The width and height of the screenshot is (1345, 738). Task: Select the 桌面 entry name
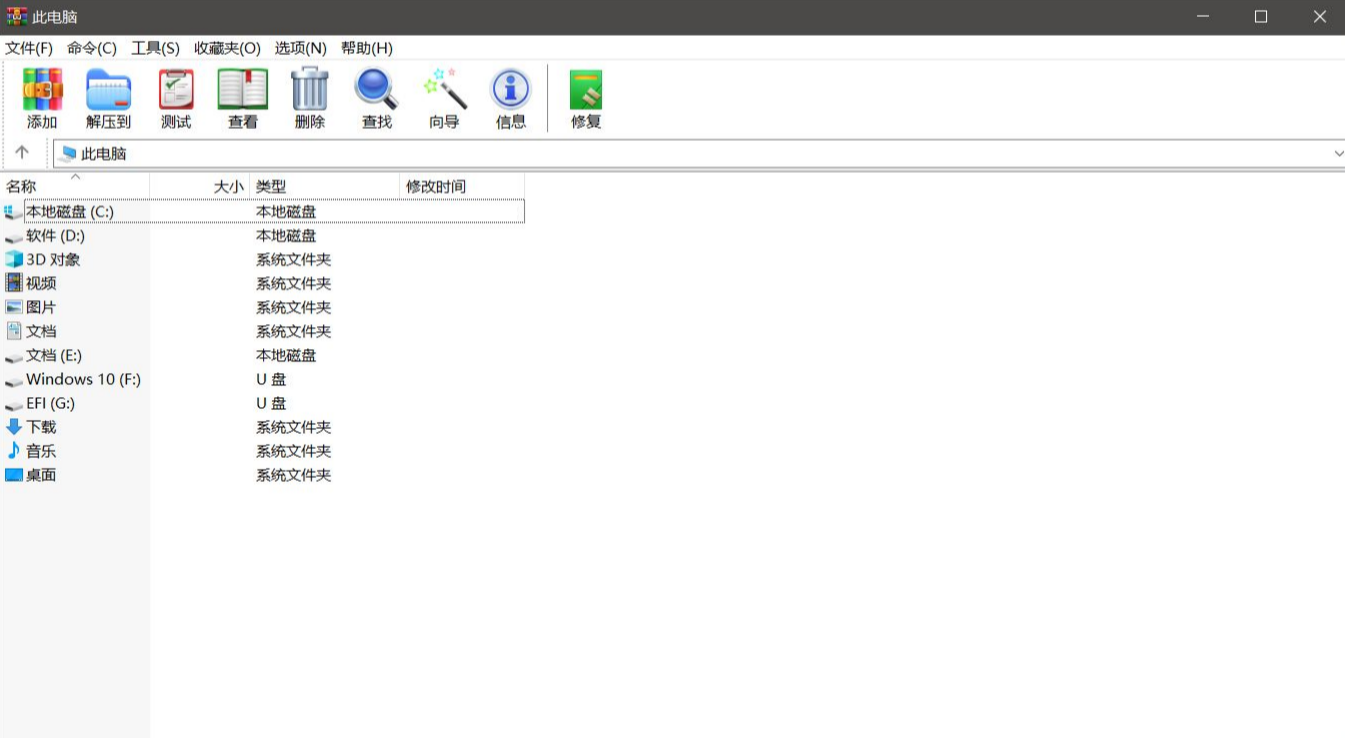41,475
